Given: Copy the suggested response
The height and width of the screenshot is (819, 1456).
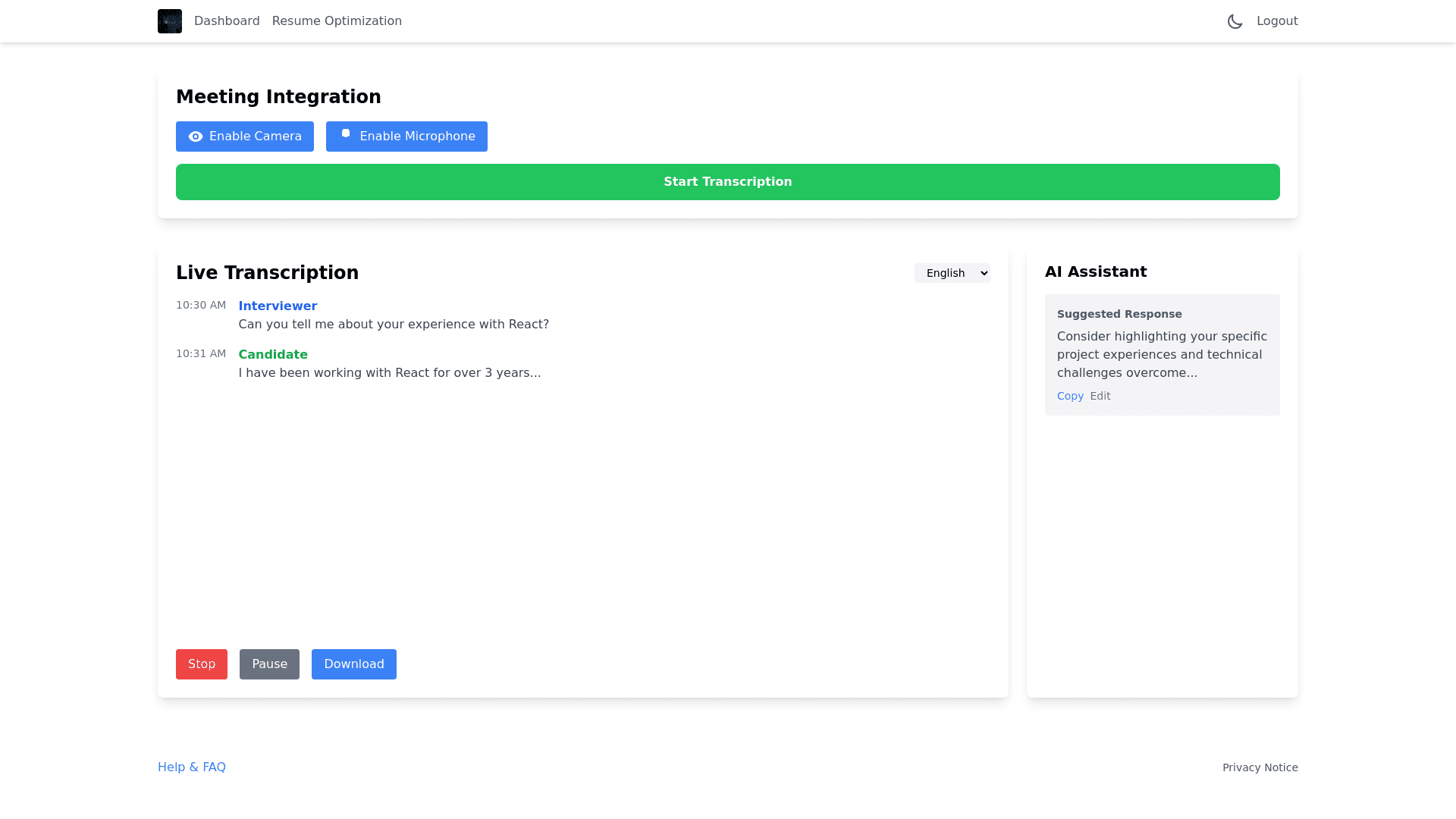Looking at the screenshot, I should pos(1070,396).
